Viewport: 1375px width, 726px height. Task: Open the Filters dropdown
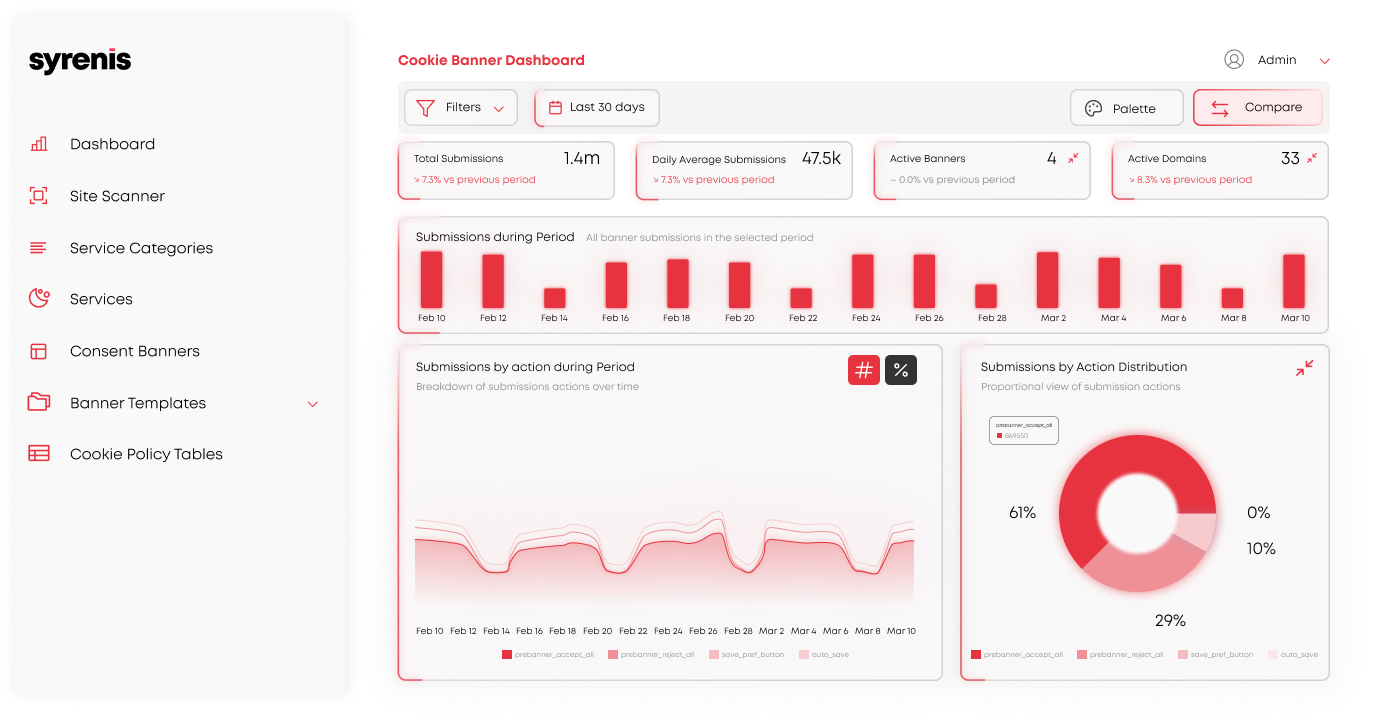[x=461, y=108]
